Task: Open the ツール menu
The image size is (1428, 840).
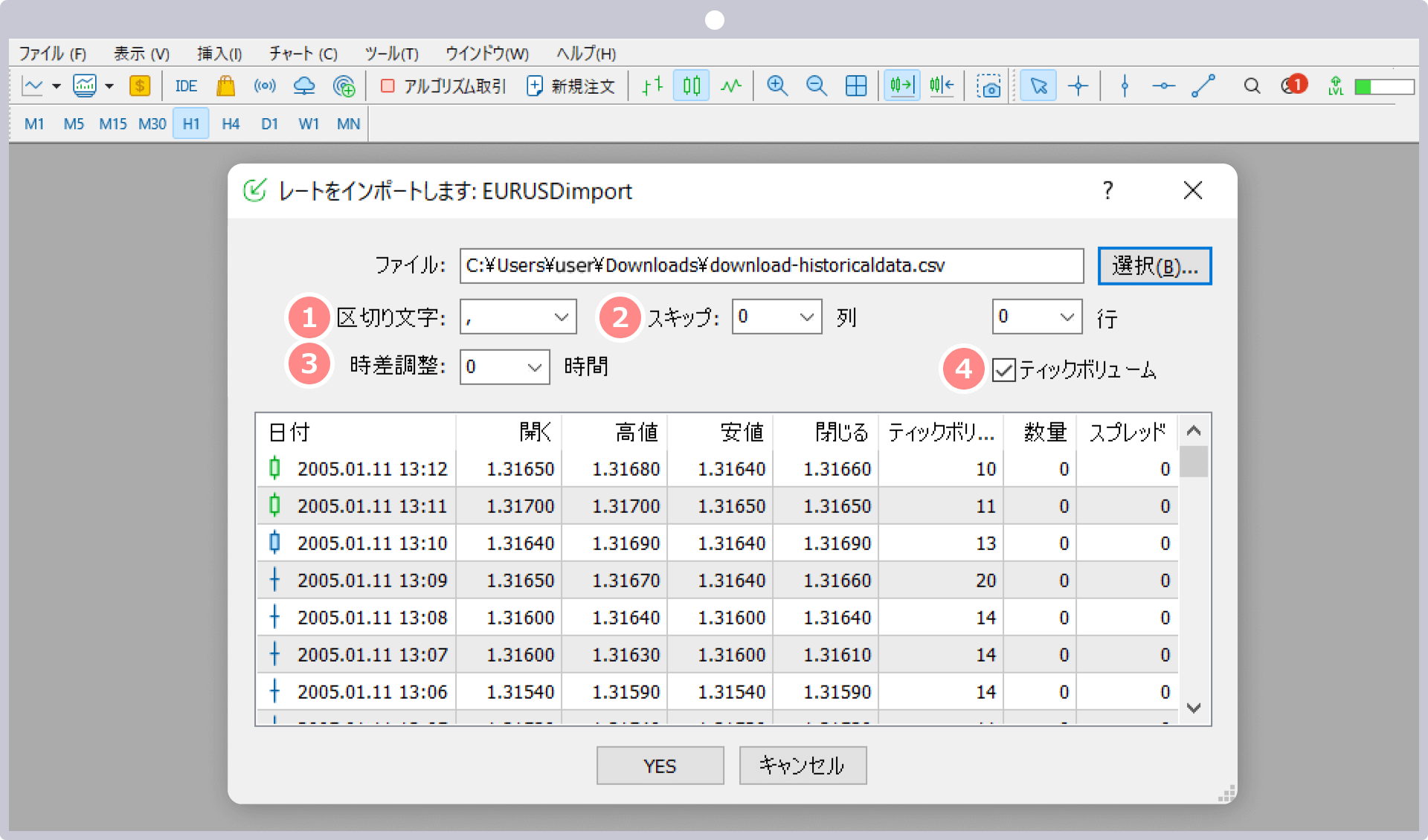Action: [x=391, y=54]
